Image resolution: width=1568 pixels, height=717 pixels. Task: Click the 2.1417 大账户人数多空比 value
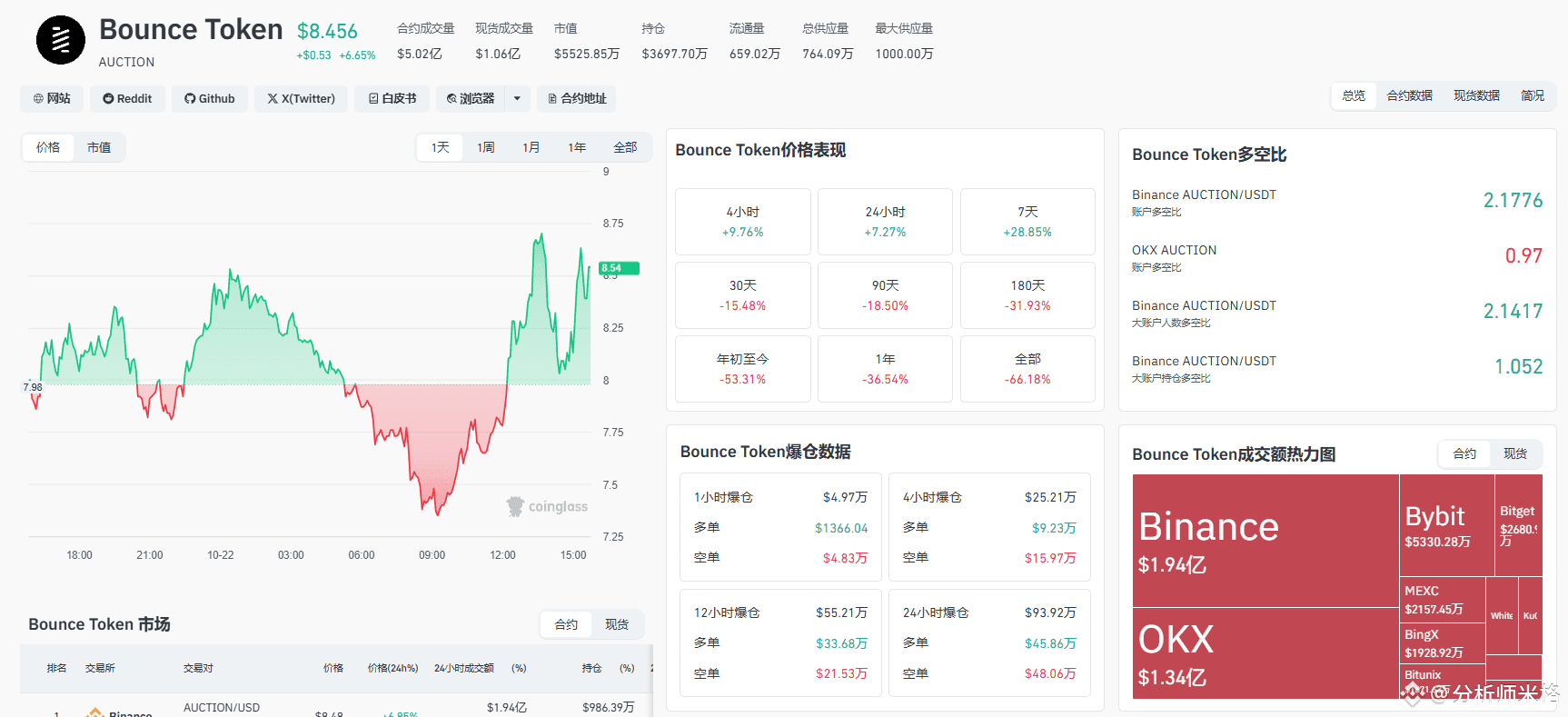pyautogui.click(x=1513, y=311)
